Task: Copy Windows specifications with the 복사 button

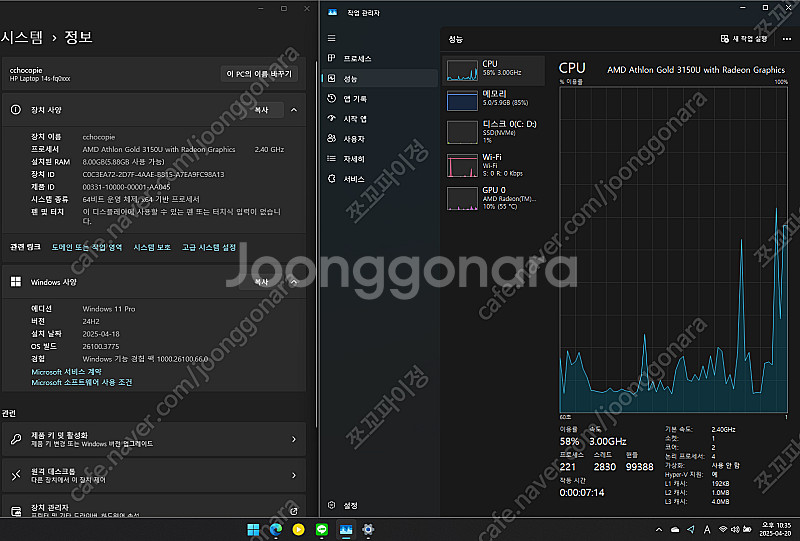Action: tap(261, 282)
